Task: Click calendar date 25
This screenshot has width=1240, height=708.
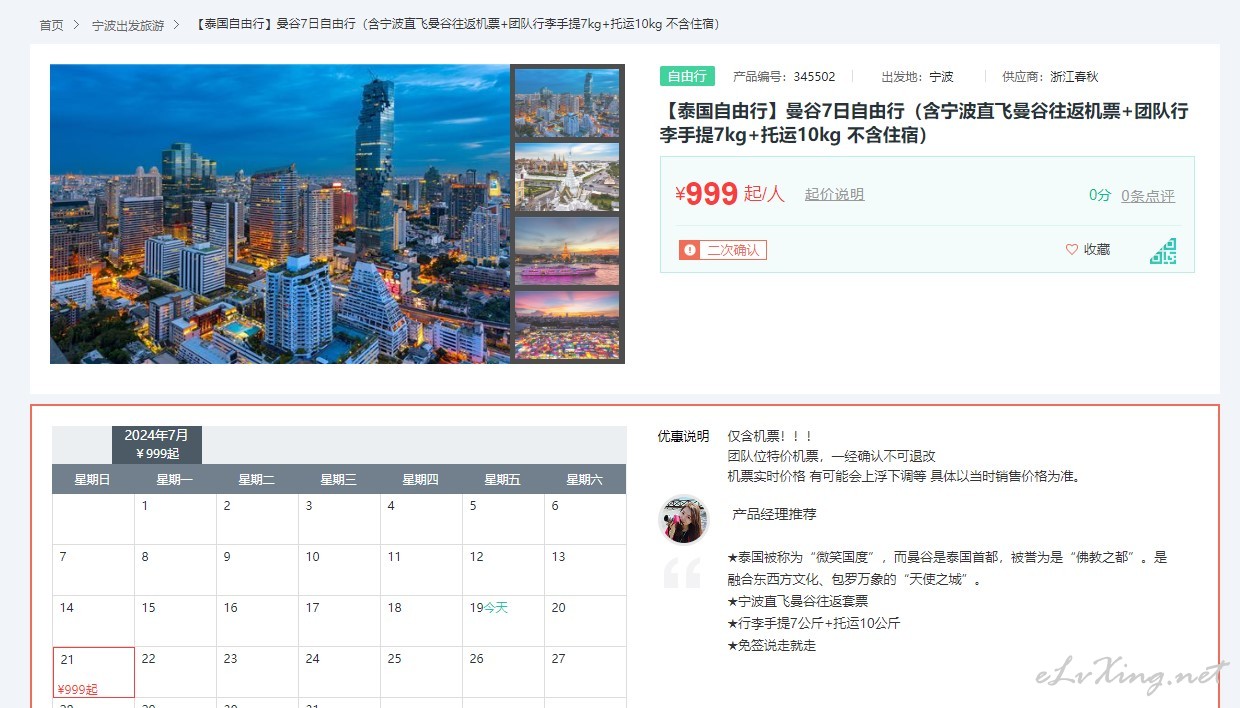Action: tap(421, 672)
